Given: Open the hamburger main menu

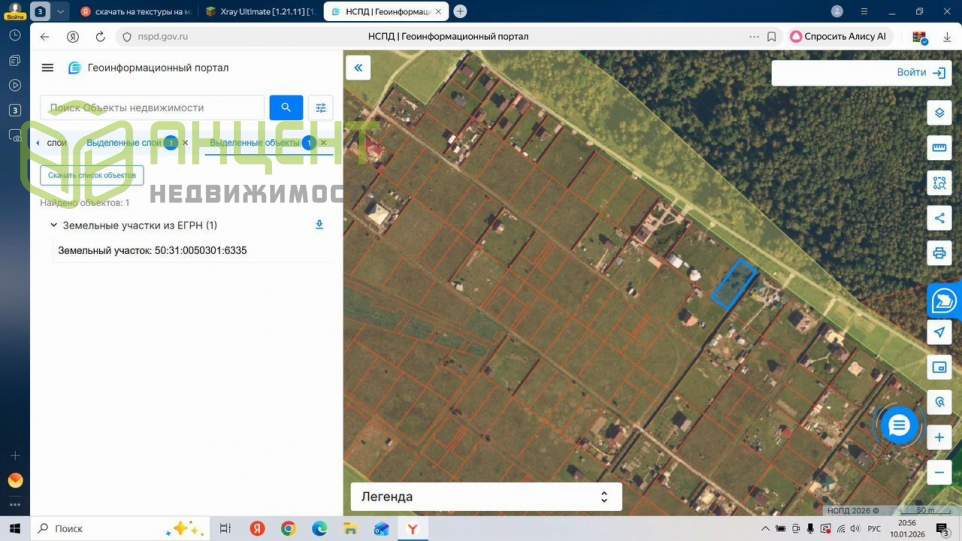Looking at the screenshot, I should coord(47,68).
